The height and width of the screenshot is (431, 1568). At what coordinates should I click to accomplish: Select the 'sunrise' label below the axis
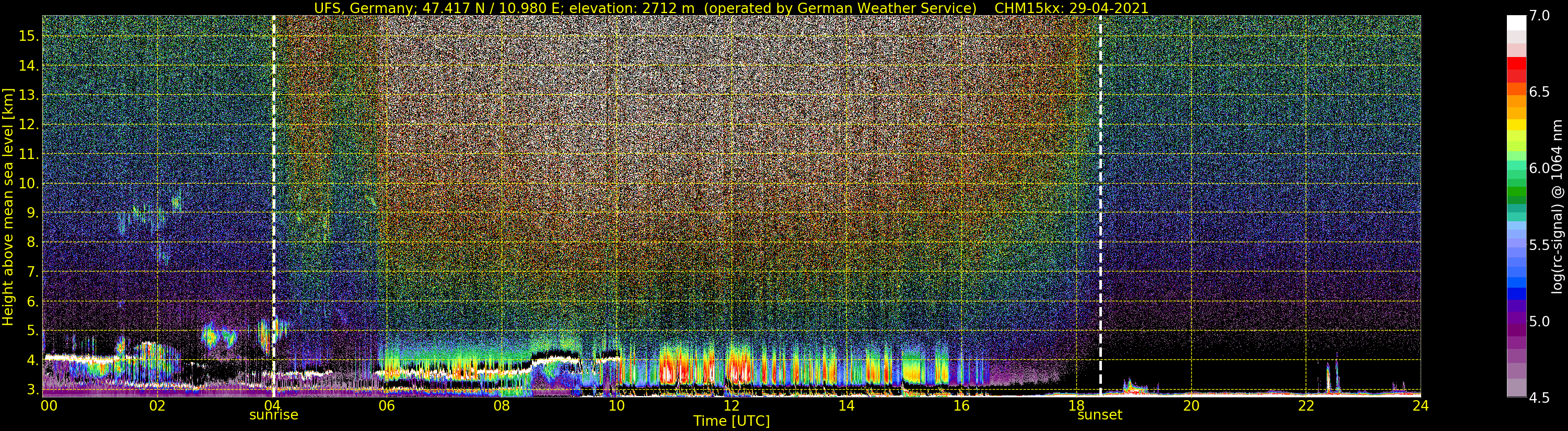pos(273,415)
